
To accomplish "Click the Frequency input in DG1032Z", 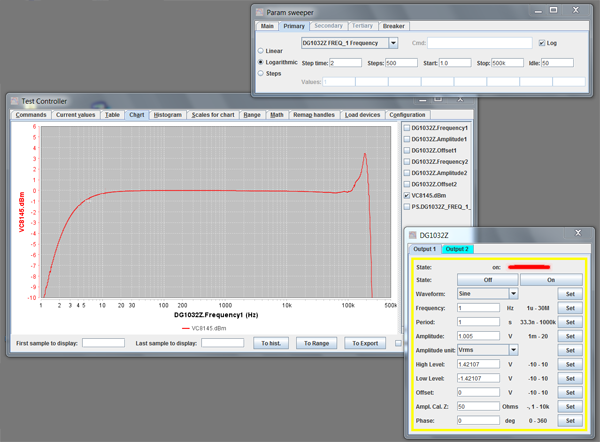I will [x=478, y=308].
